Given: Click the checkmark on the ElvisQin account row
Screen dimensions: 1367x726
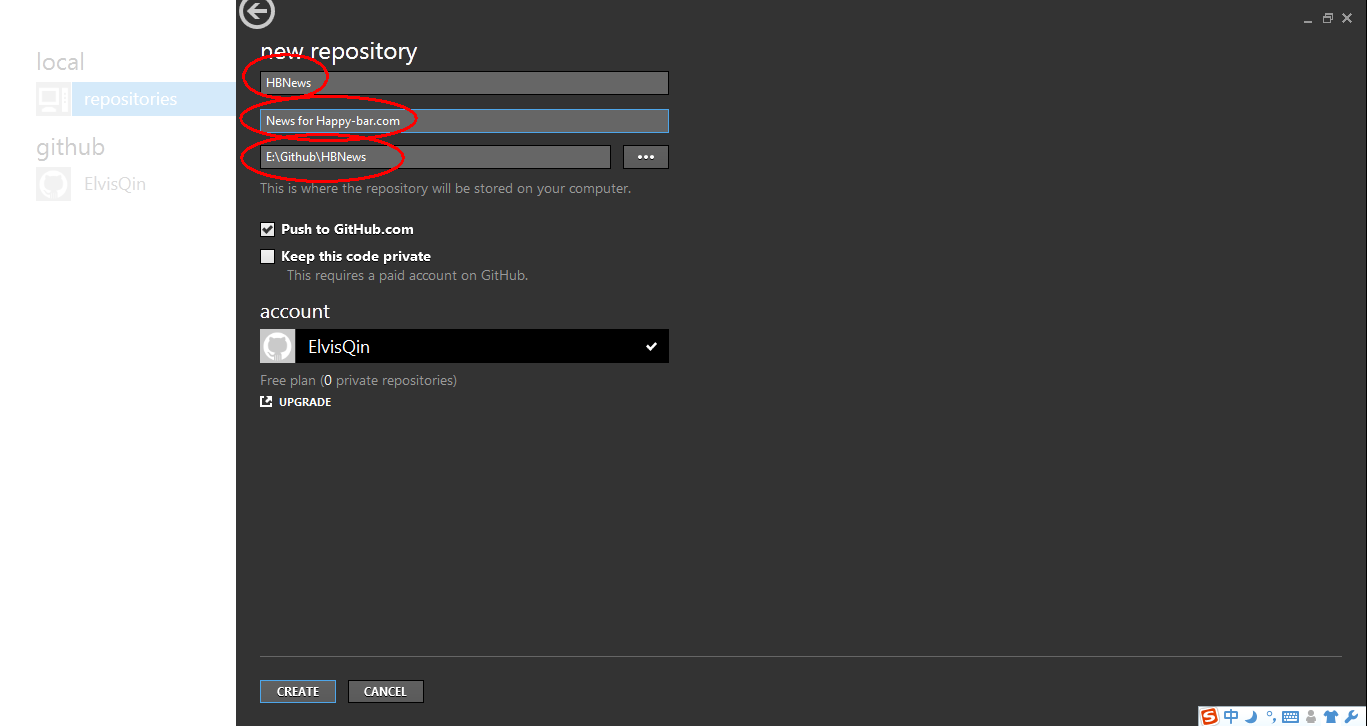Looking at the screenshot, I should (651, 347).
